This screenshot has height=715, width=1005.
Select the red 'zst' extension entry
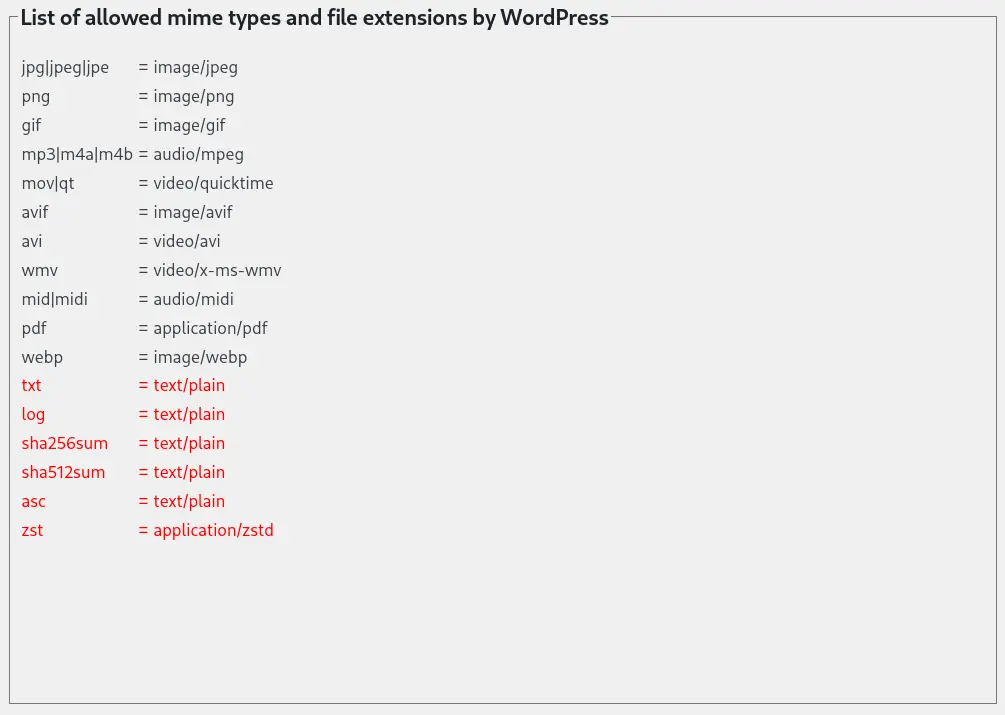(32, 530)
